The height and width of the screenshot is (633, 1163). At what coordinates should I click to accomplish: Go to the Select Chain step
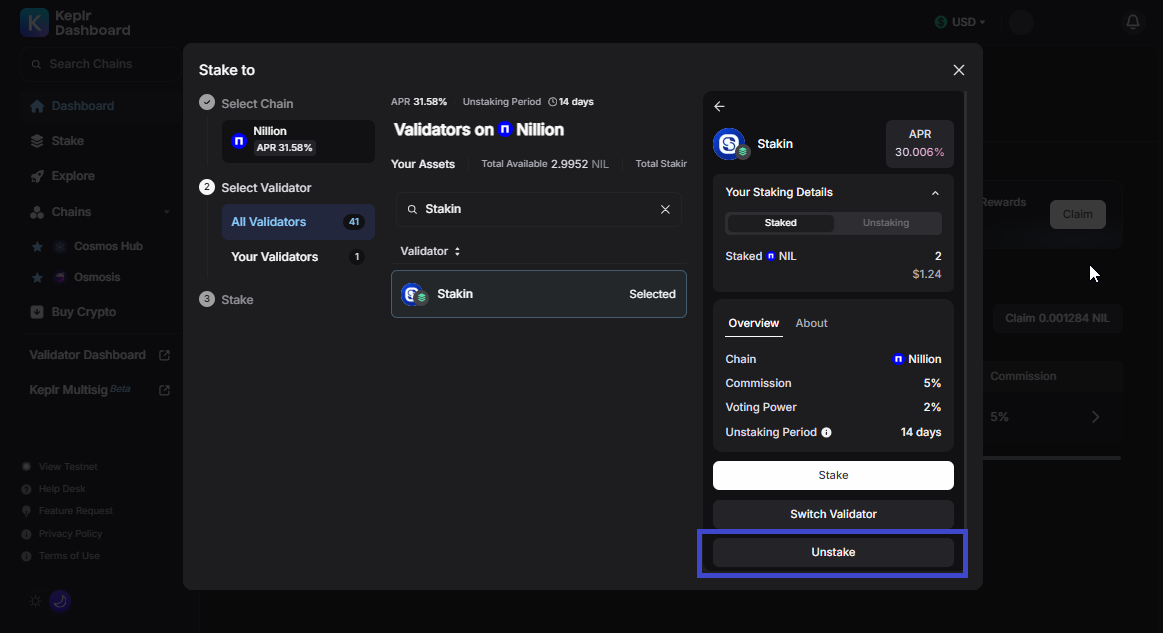(x=257, y=104)
